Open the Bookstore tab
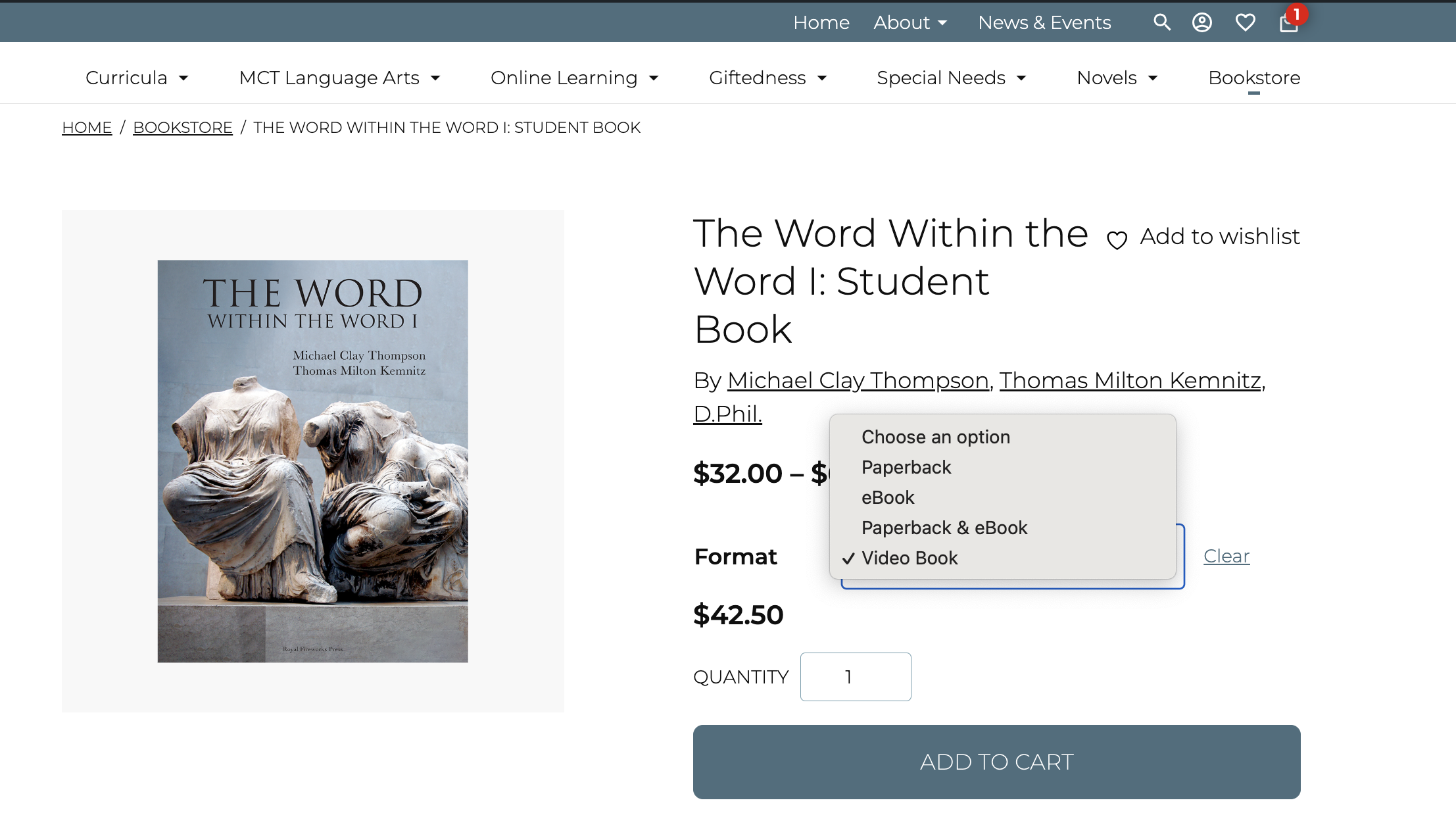This screenshot has height=817, width=1456. [1254, 78]
